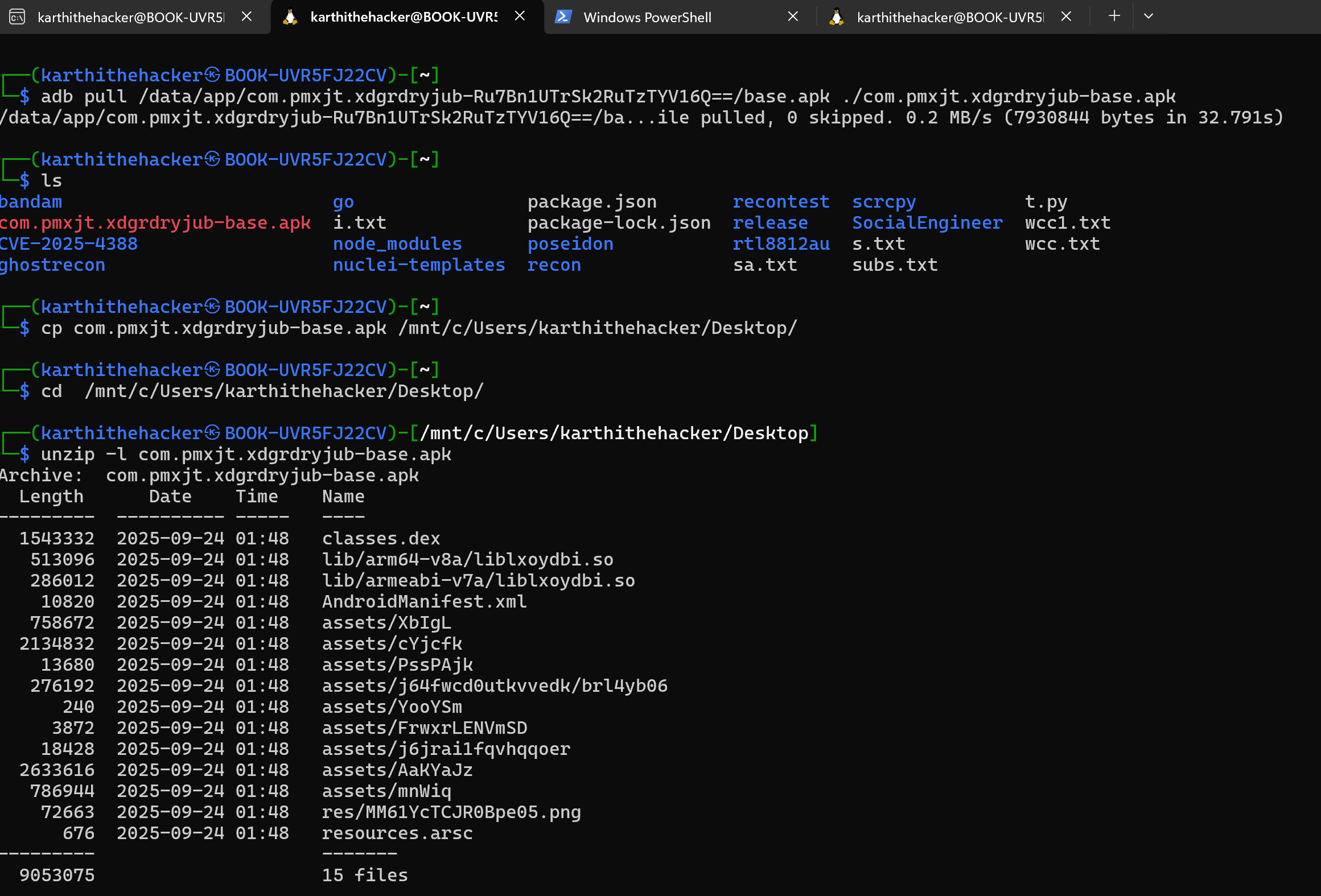Close the first karthithehacker tab
The image size is (1321, 896).
246,16
